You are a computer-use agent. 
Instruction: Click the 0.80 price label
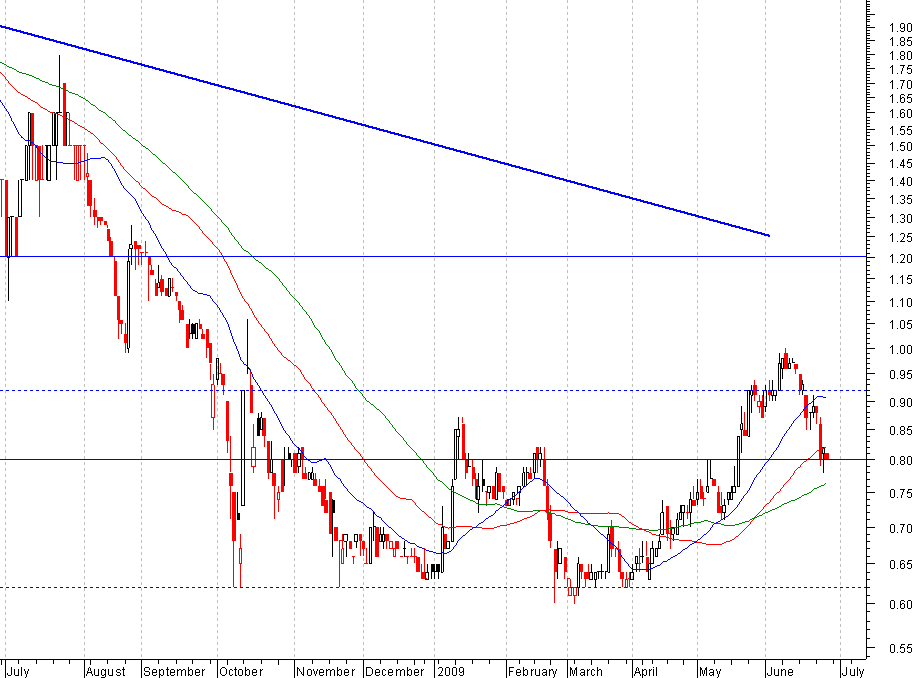(901, 460)
